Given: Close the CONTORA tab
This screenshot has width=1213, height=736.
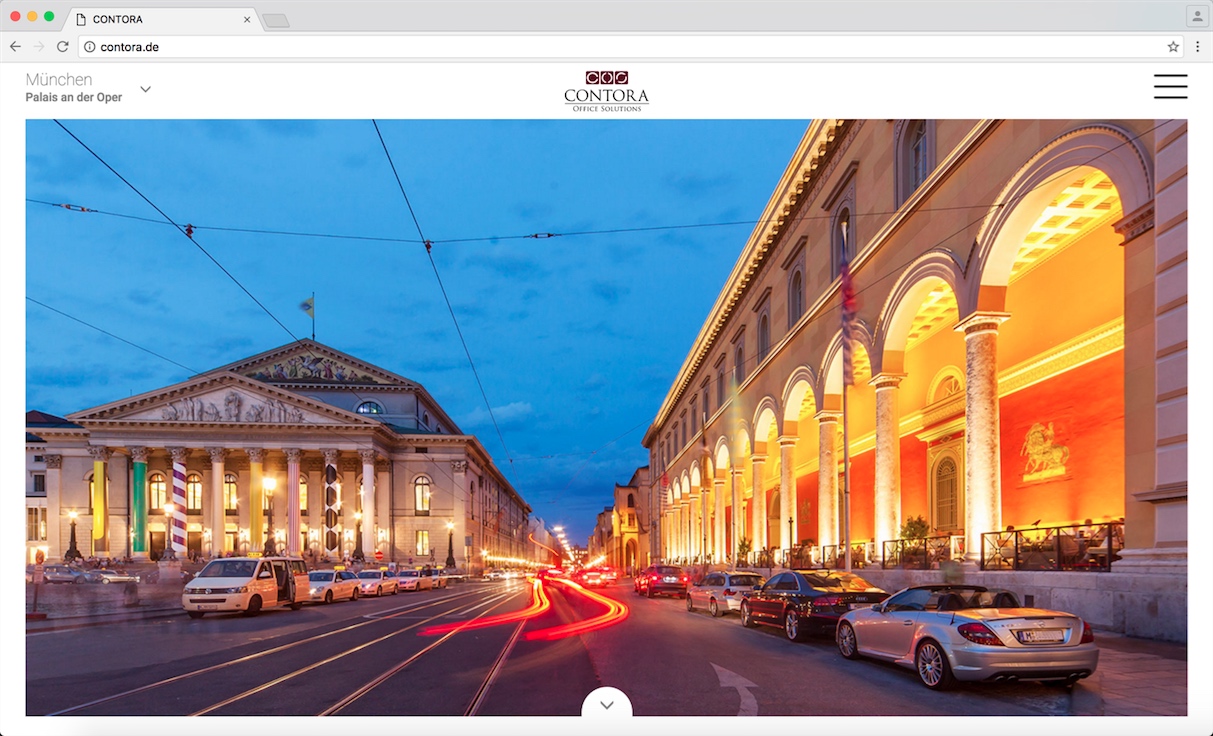Looking at the screenshot, I should point(247,19).
